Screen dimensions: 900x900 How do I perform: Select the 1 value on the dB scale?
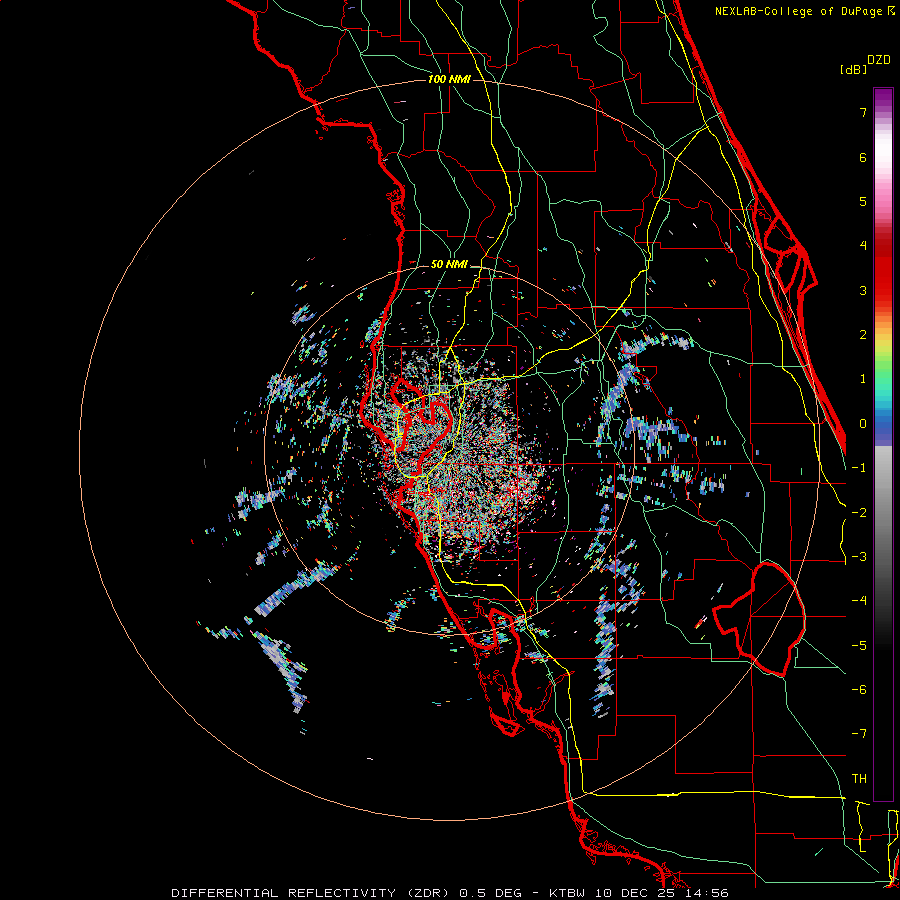point(863,379)
